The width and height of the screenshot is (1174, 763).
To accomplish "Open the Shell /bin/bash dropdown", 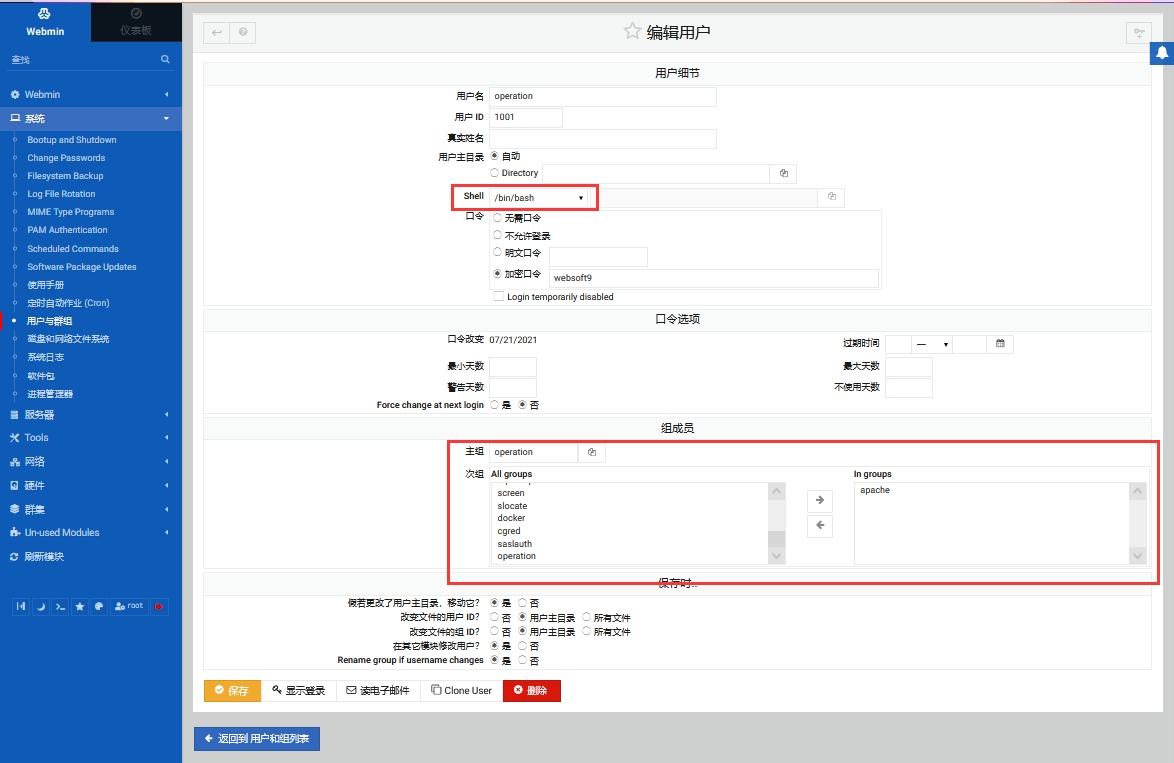I will (539, 198).
